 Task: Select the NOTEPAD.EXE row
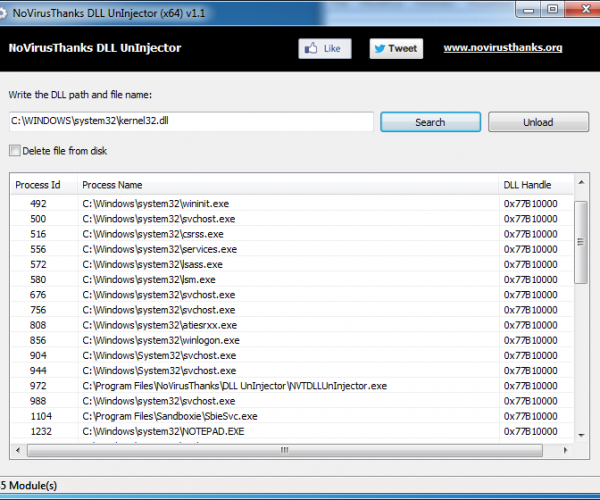292,431
